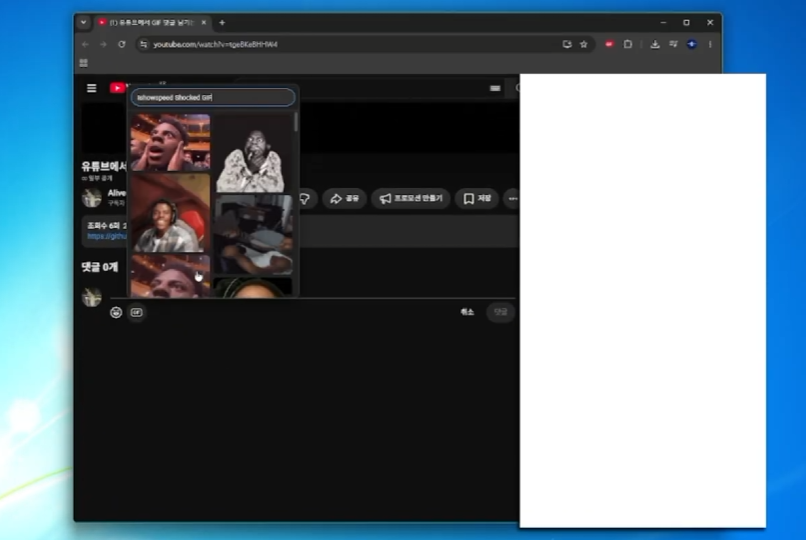Click your profile avatar by the comment box
This screenshot has height=540, width=806.
[92, 297]
